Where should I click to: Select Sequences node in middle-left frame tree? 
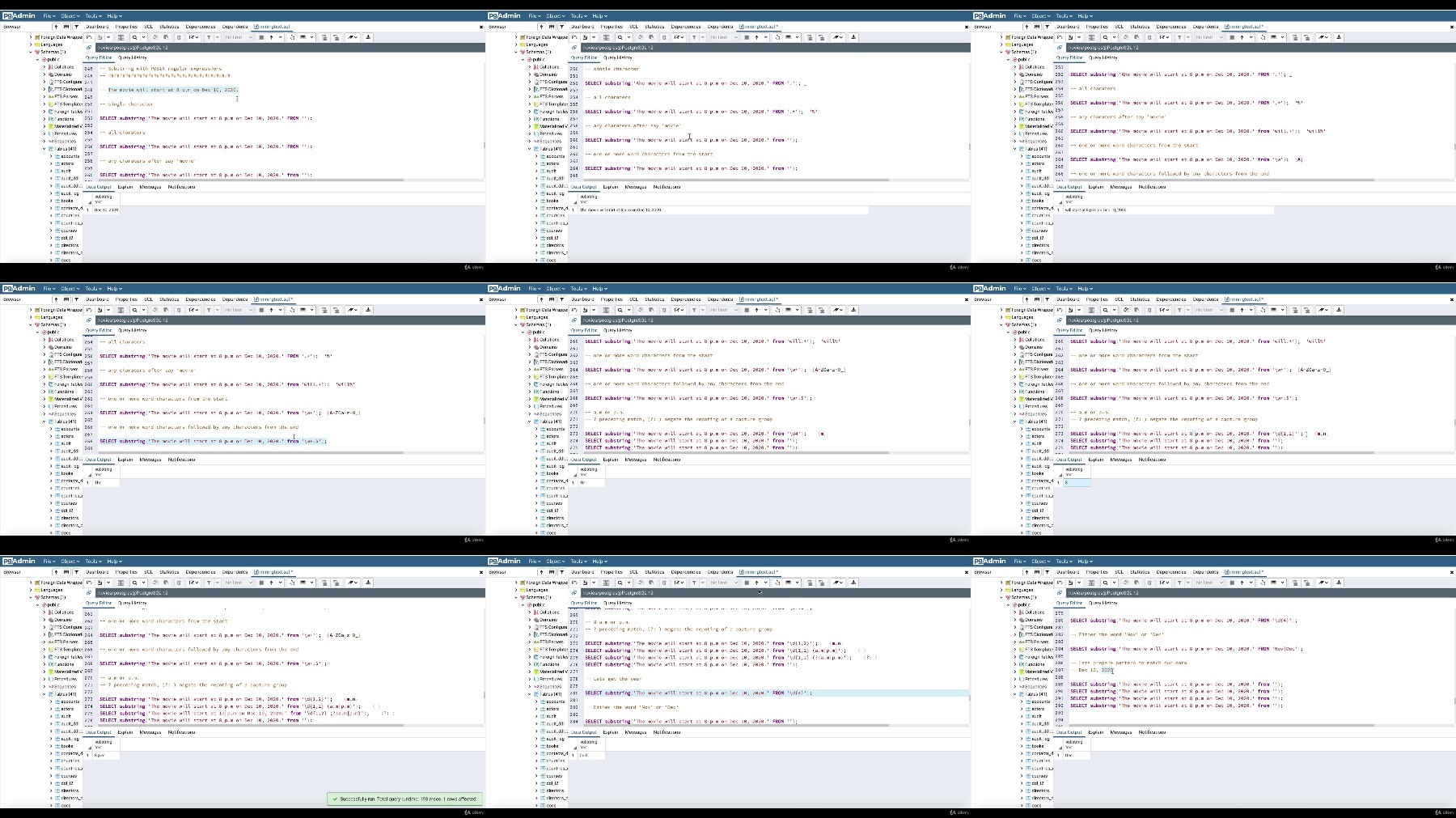[x=64, y=413]
